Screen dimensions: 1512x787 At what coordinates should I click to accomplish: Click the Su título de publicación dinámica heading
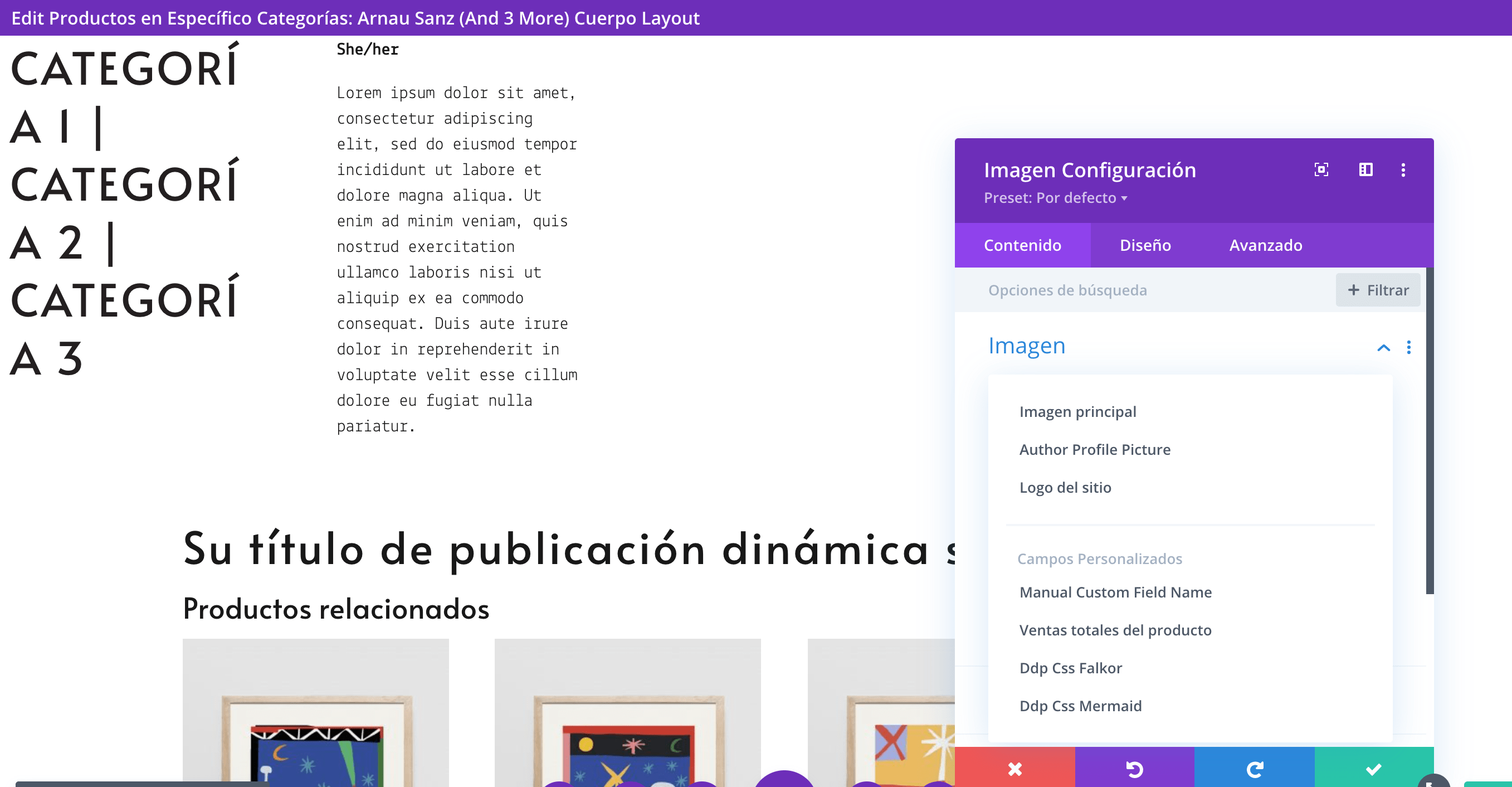[569, 549]
